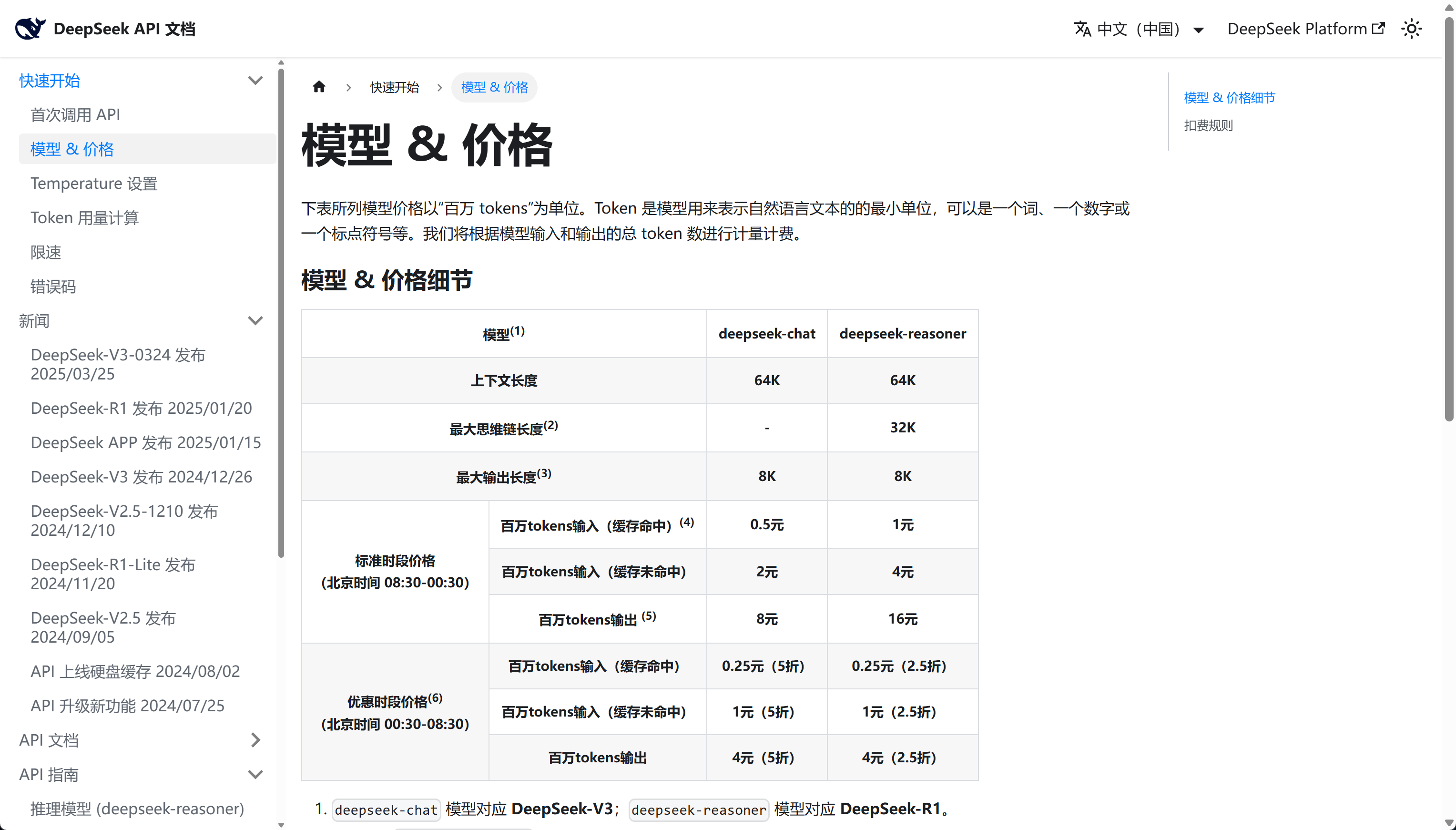
Task: Open DeepSeek-R1-Lite 发布 news entry
Action: click(x=113, y=574)
